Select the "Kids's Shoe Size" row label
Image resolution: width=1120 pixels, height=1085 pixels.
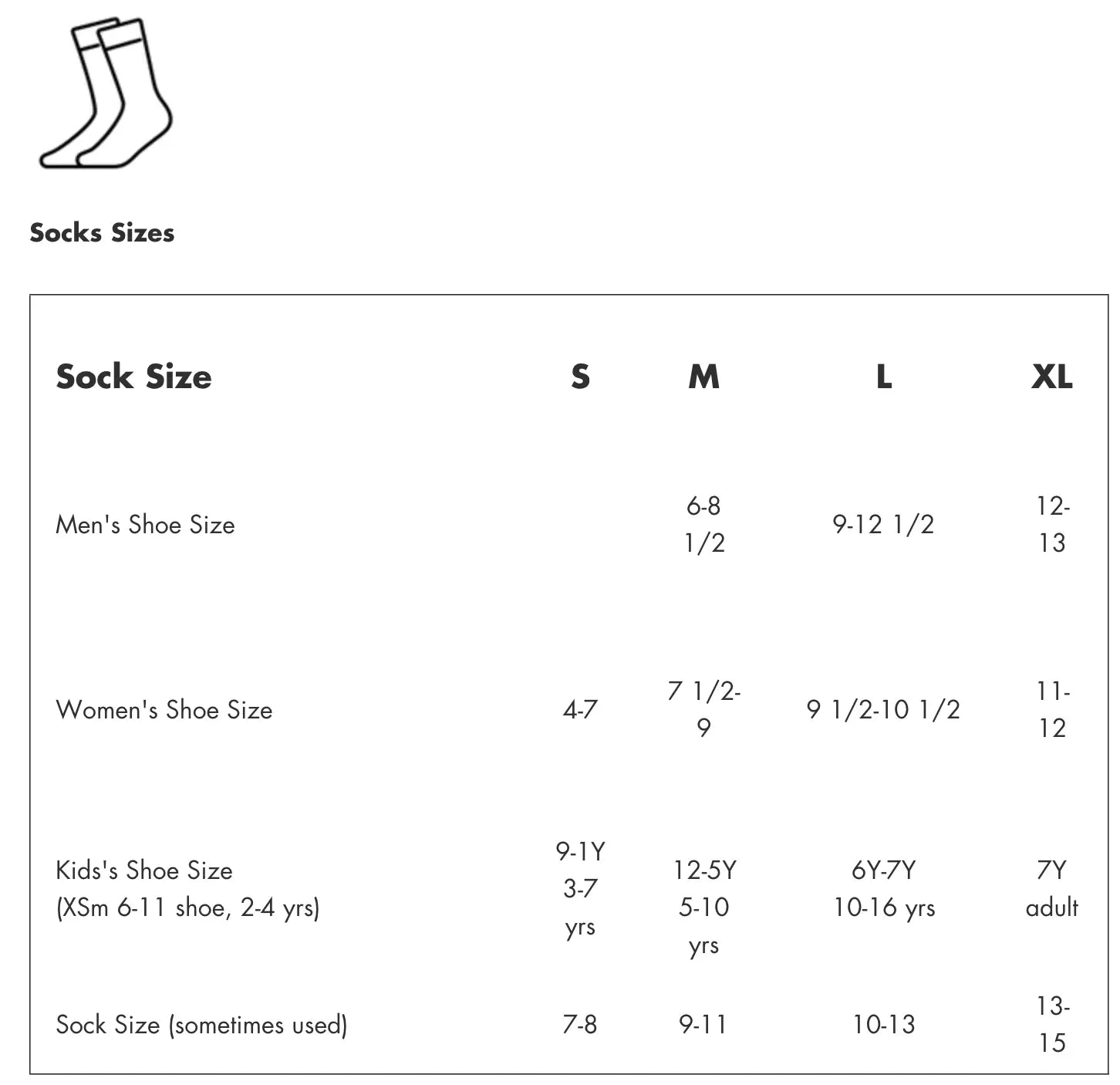pyautogui.click(x=144, y=870)
